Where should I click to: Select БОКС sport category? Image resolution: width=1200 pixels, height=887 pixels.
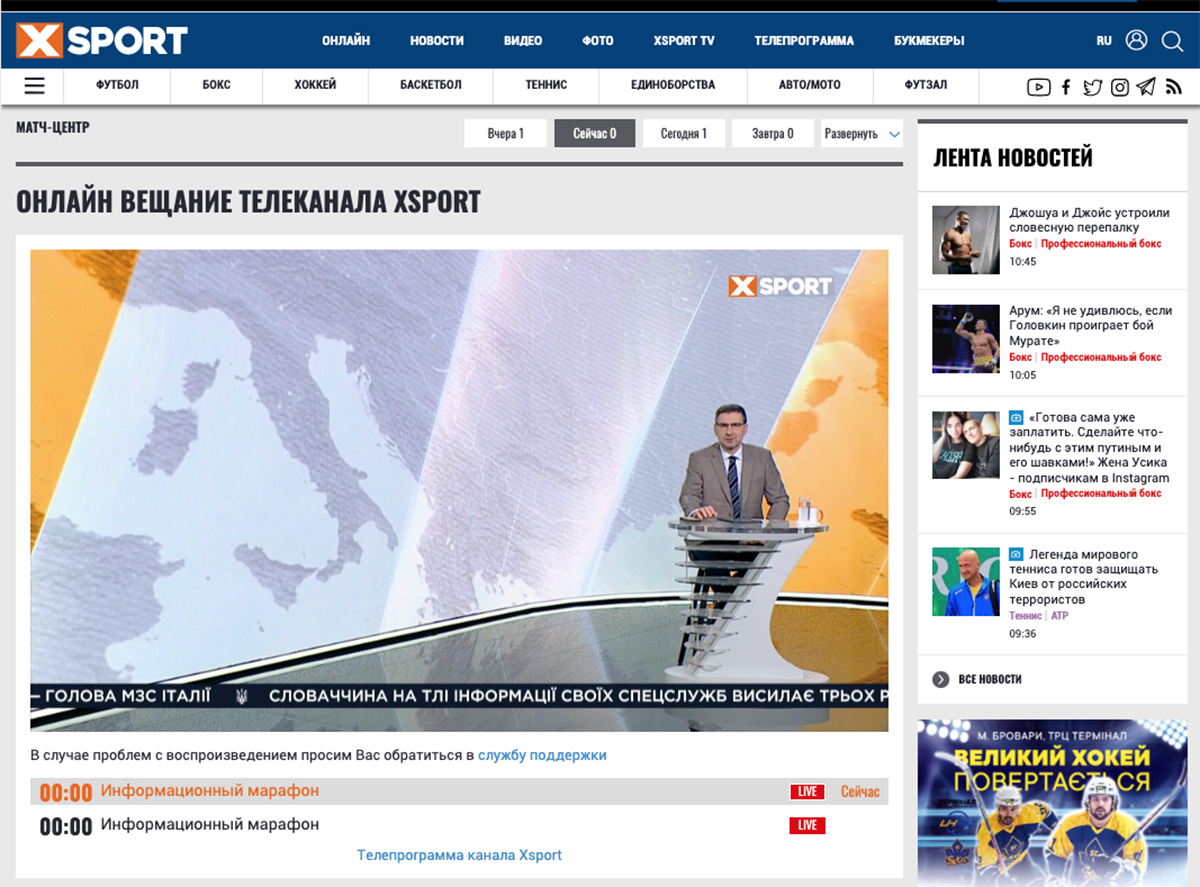coord(216,85)
